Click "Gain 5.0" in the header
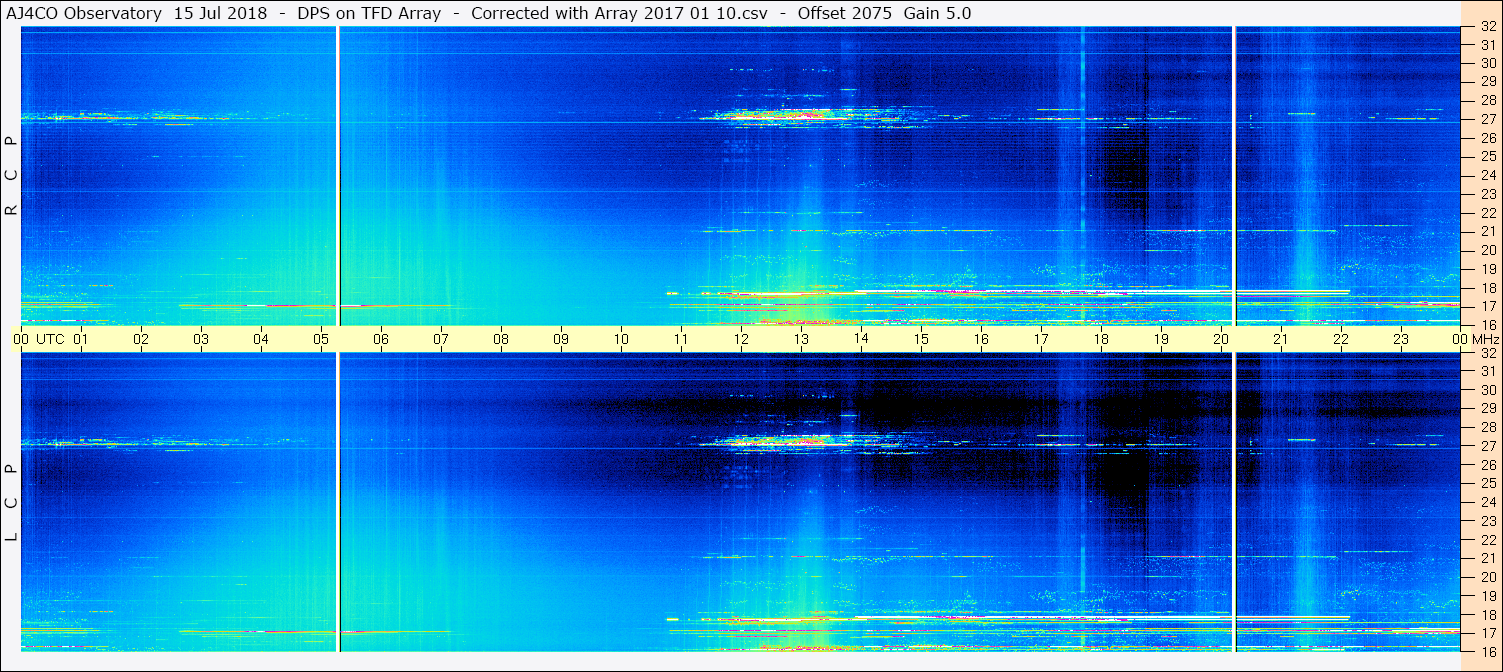Viewport: 1503px width, 672px height. (937, 14)
